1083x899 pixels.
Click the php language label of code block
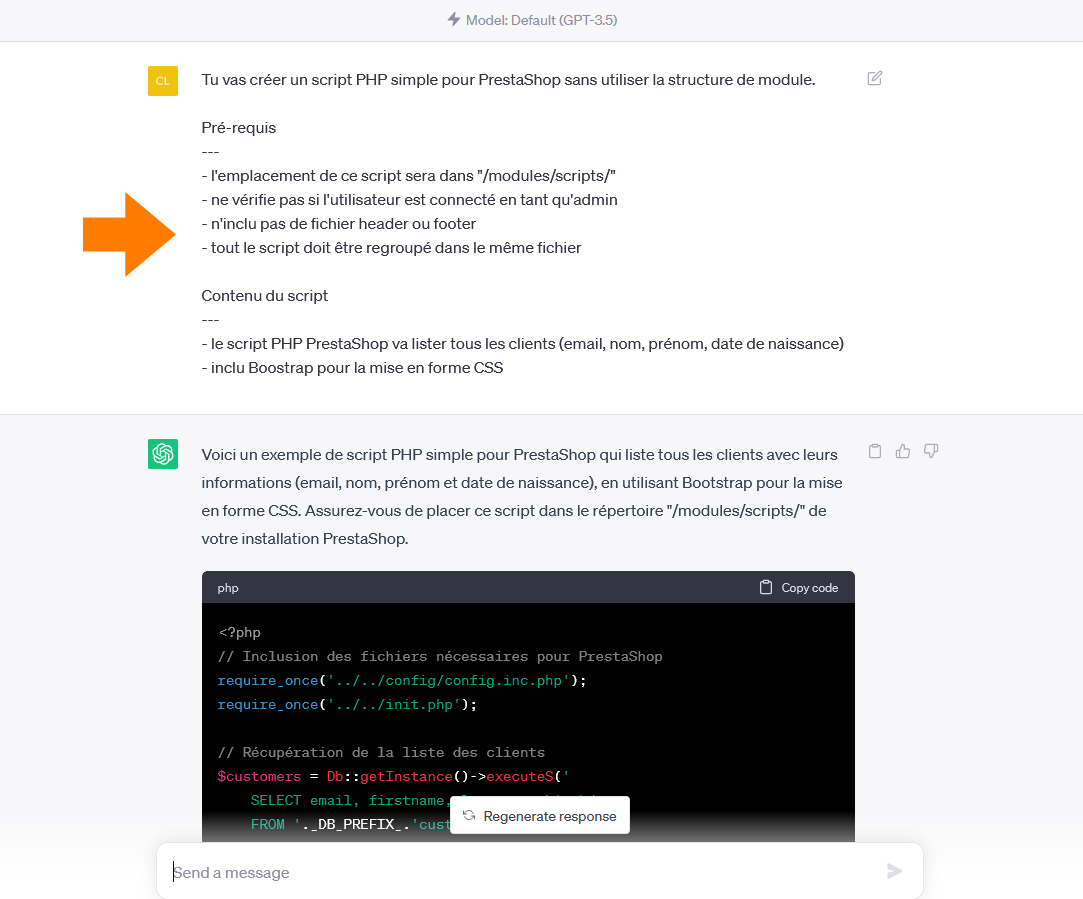228,588
